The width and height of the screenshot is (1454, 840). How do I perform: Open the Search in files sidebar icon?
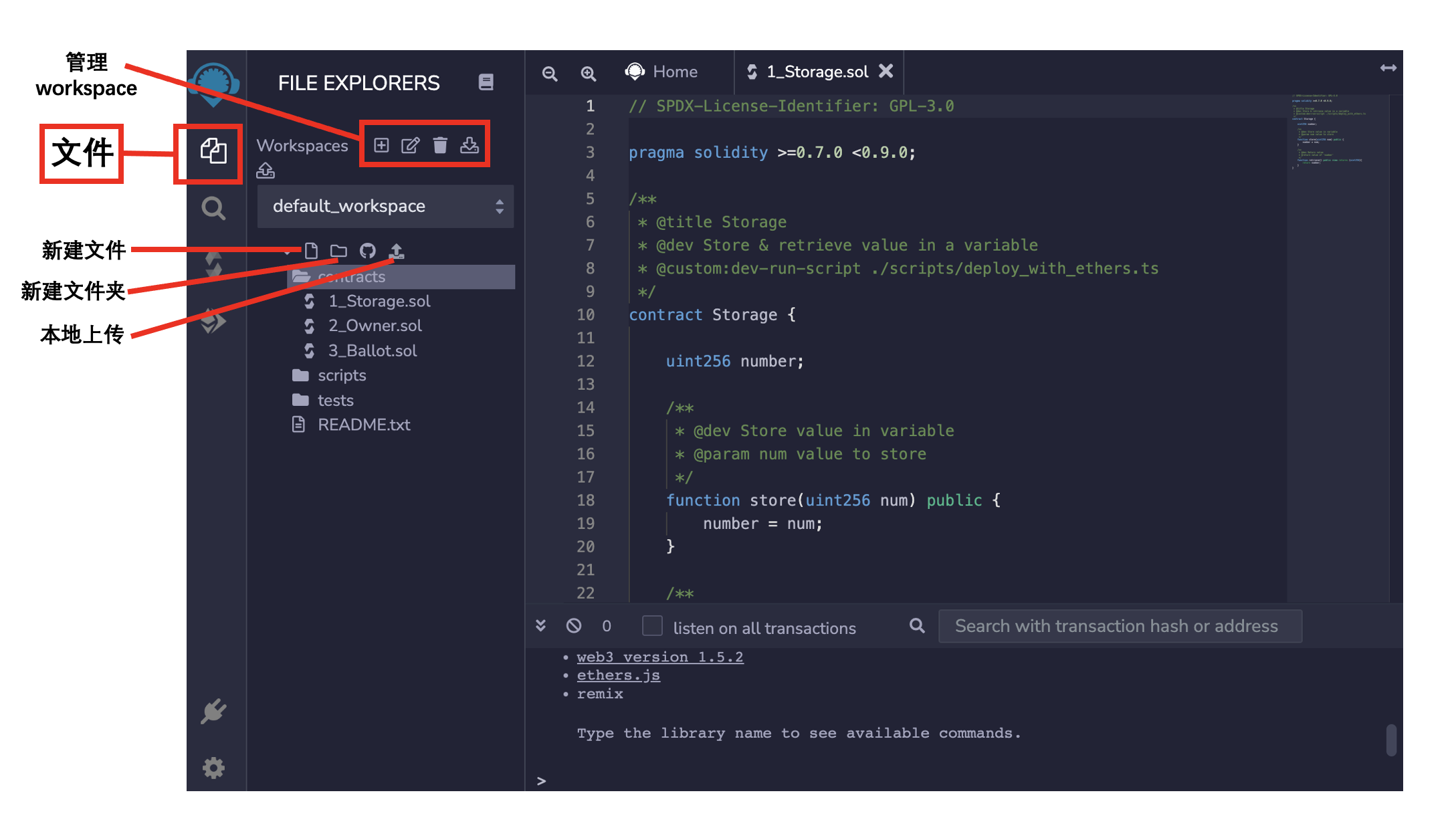(213, 208)
